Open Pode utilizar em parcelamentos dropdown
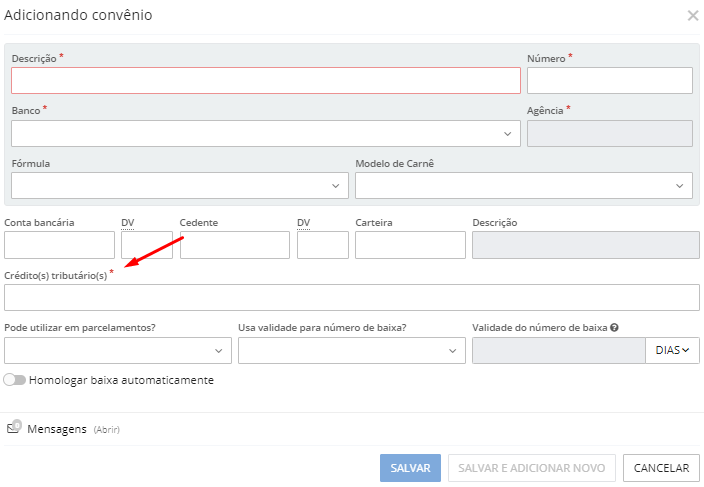The width and height of the screenshot is (704, 487). point(118,350)
